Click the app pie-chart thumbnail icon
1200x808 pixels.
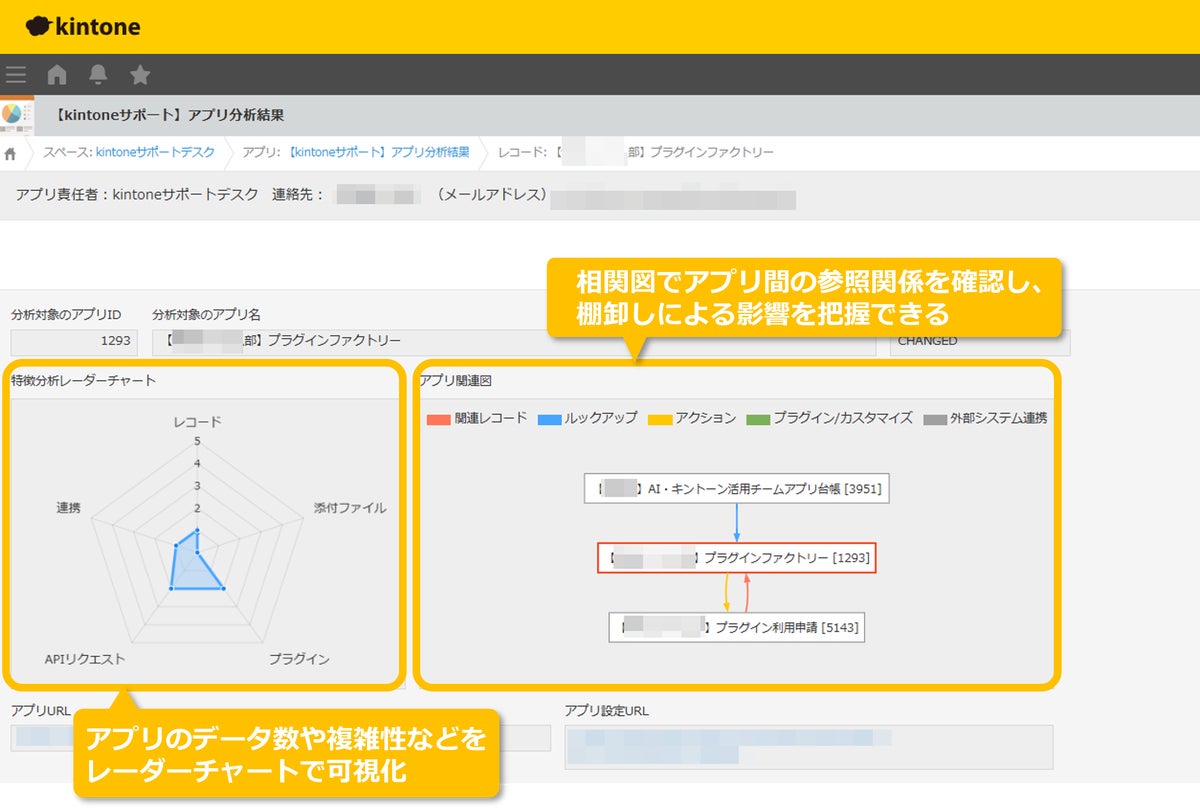(x=17, y=115)
